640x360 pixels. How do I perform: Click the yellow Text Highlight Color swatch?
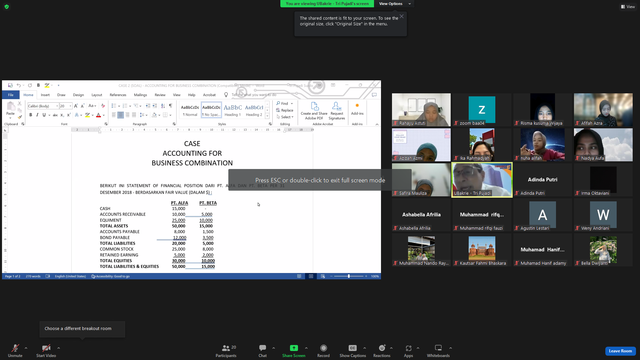[87, 116]
